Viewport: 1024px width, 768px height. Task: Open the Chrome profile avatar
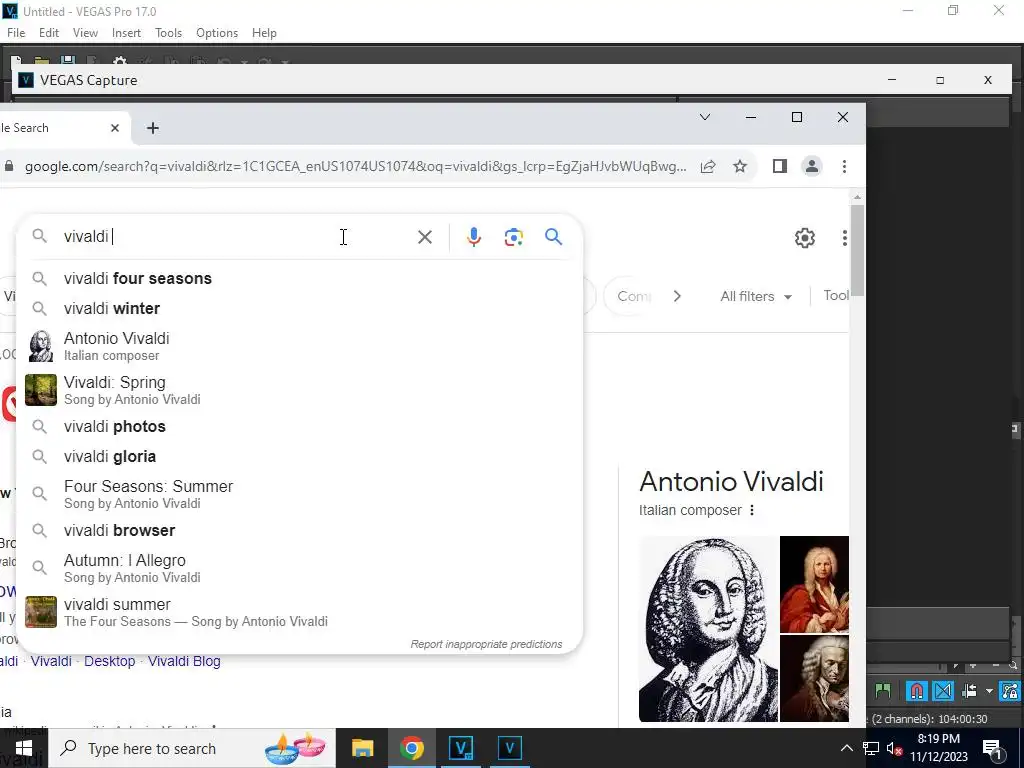pyautogui.click(x=812, y=167)
